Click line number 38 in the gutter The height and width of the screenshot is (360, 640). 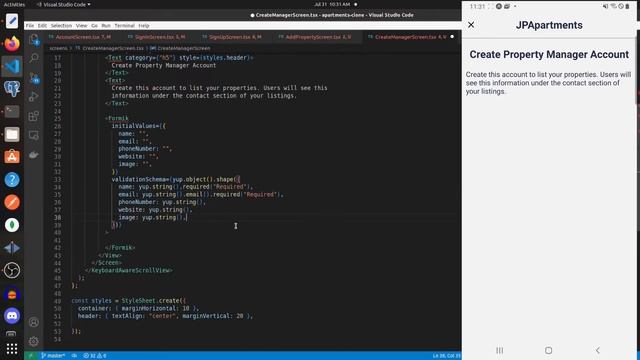click(57, 218)
